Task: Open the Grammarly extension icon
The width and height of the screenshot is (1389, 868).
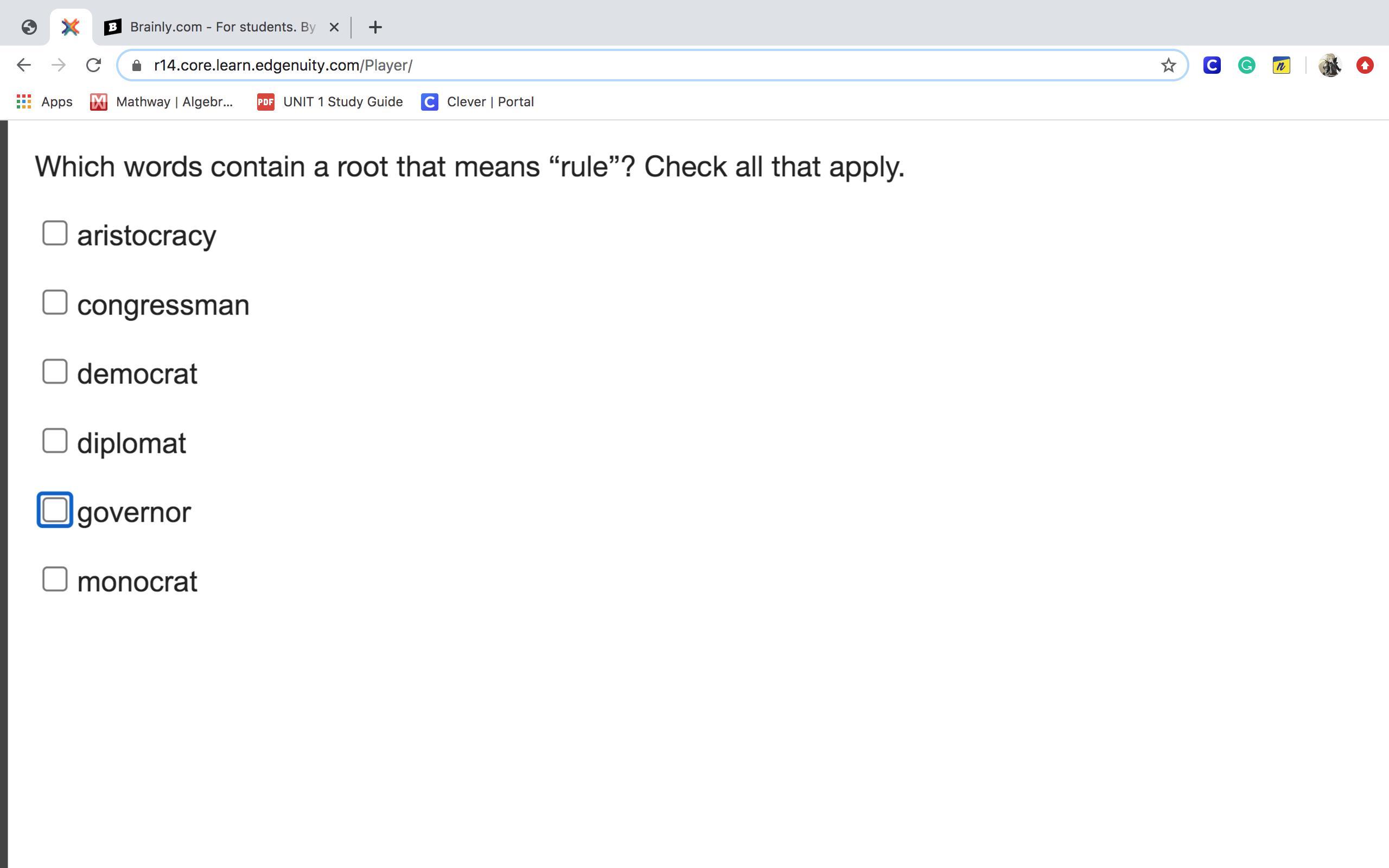Action: tap(1246, 66)
